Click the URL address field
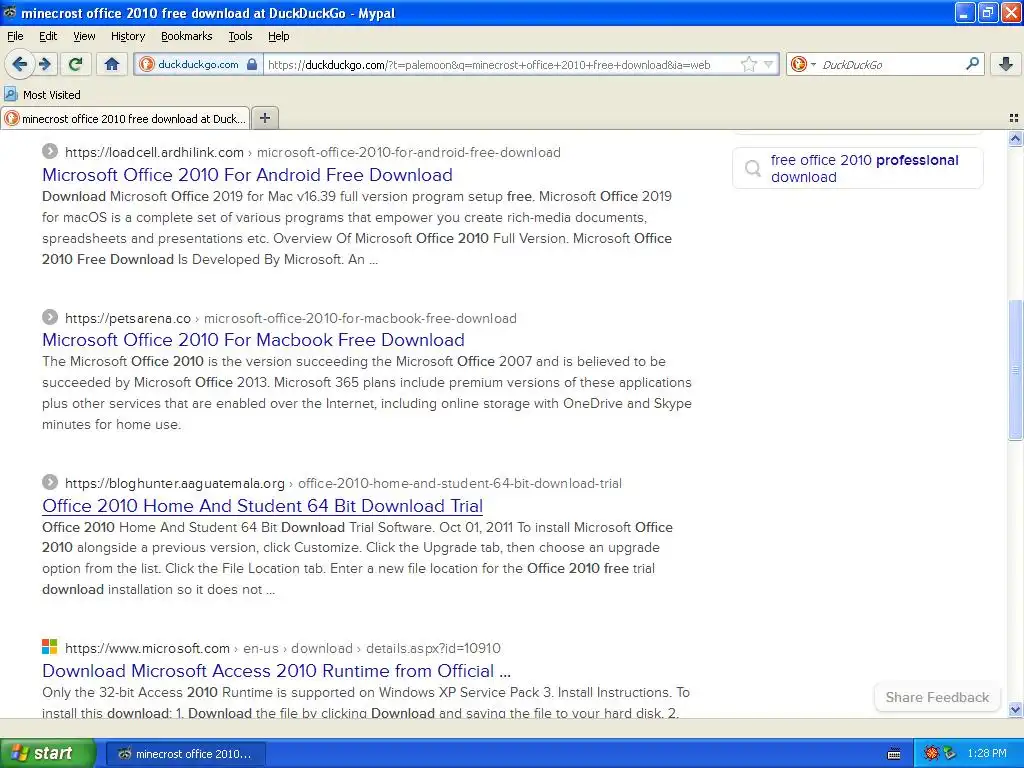 503,64
